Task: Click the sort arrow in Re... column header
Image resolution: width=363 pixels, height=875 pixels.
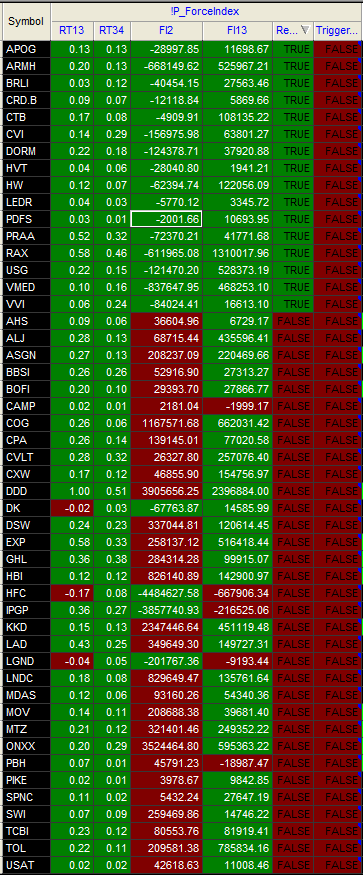Action: pyautogui.click(x=305, y=31)
